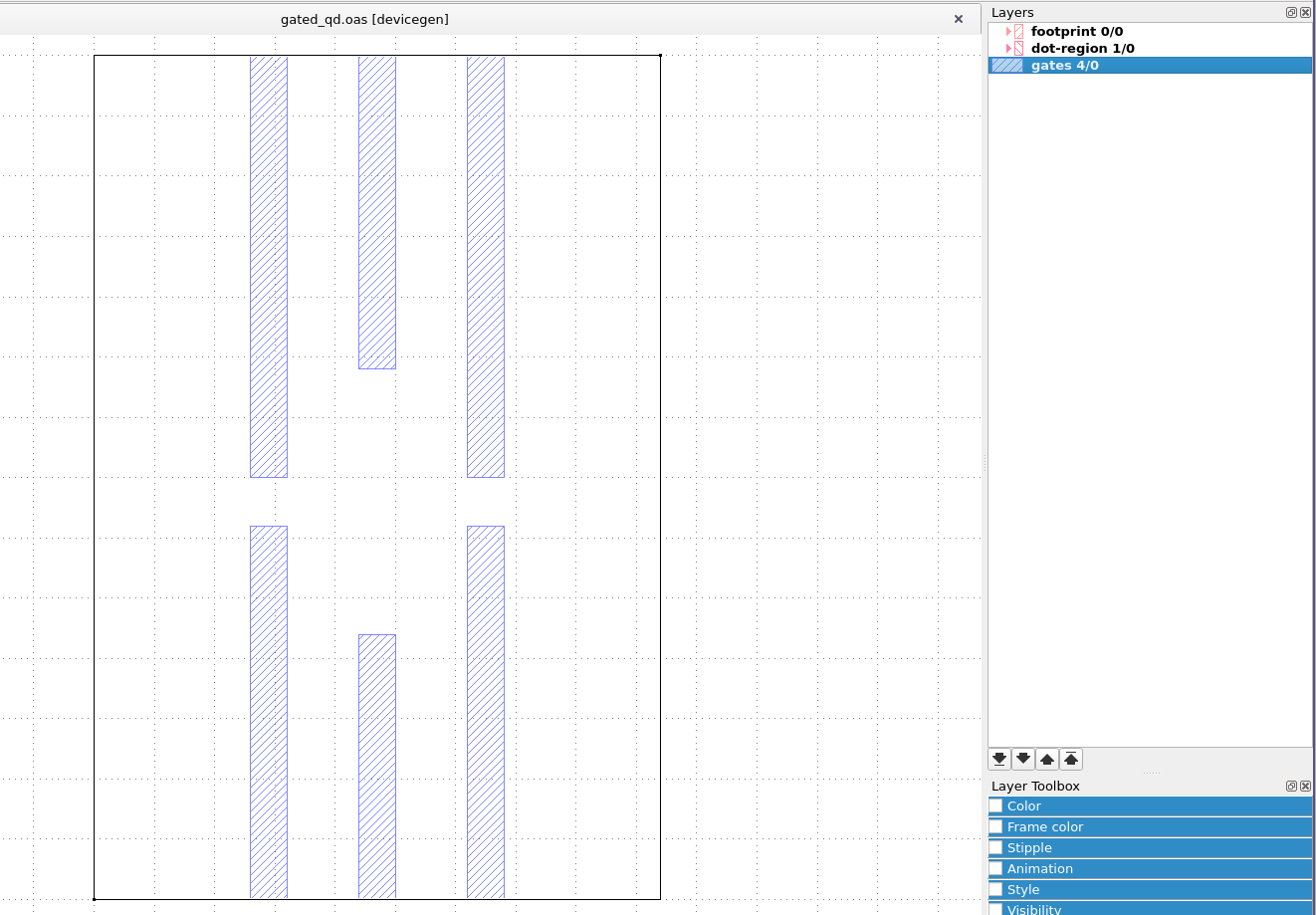
Task: Toggle the Color section checkbox
Action: [995, 805]
